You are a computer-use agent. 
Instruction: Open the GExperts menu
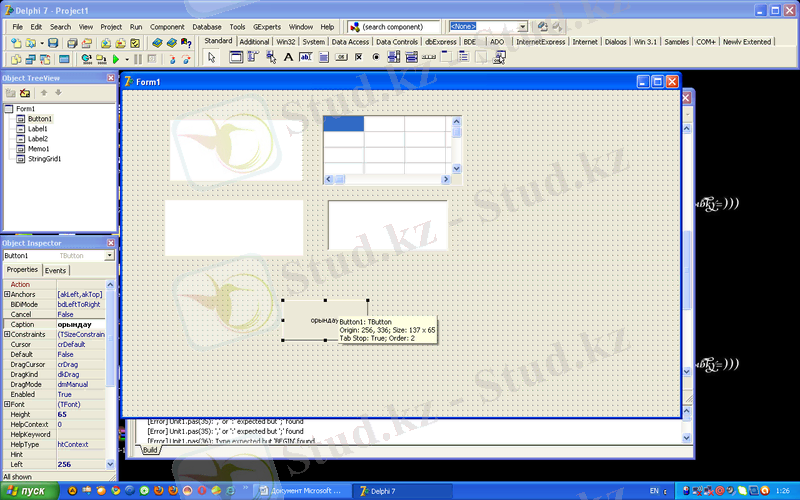pos(267,27)
